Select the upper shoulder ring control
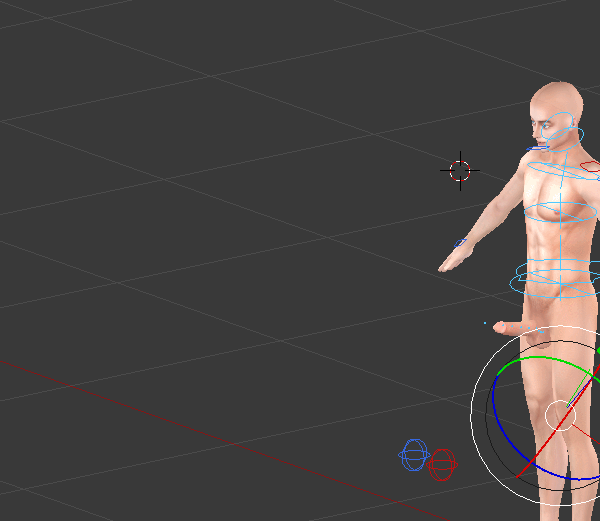This screenshot has width=600, height=521. (562, 171)
